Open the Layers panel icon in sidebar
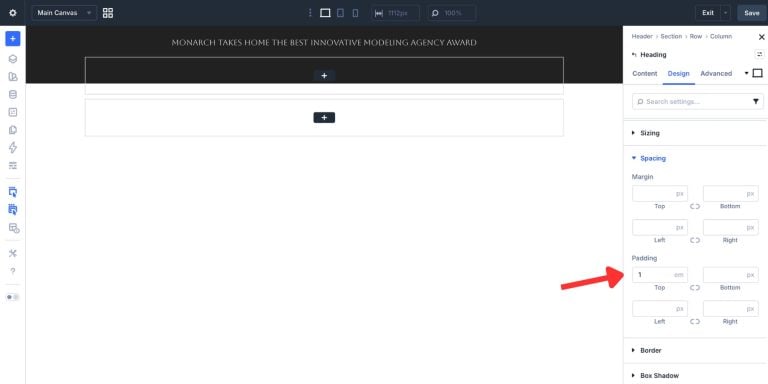Image resolution: width=768 pixels, height=384 pixels. (x=13, y=59)
